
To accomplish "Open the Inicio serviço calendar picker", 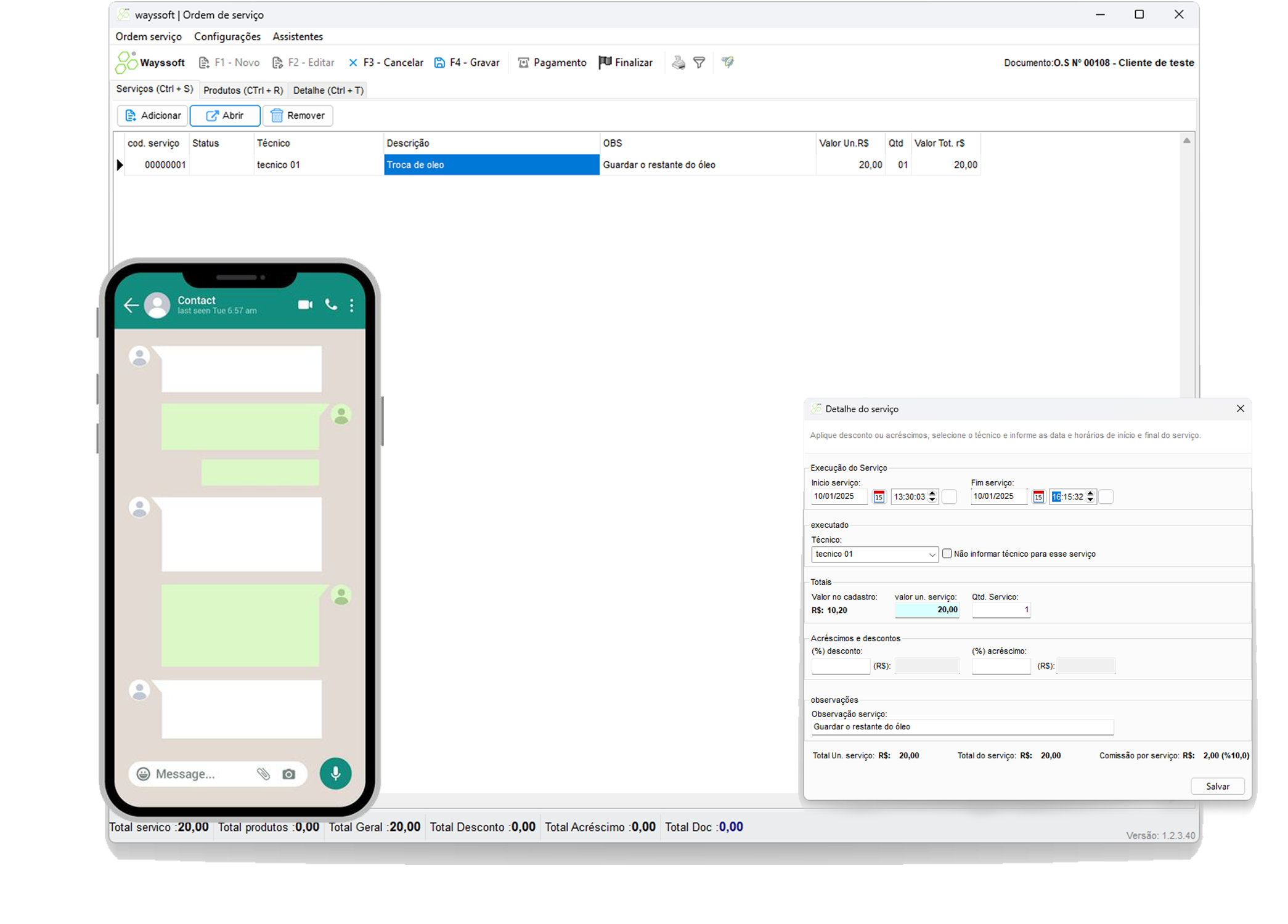I will point(879,497).
